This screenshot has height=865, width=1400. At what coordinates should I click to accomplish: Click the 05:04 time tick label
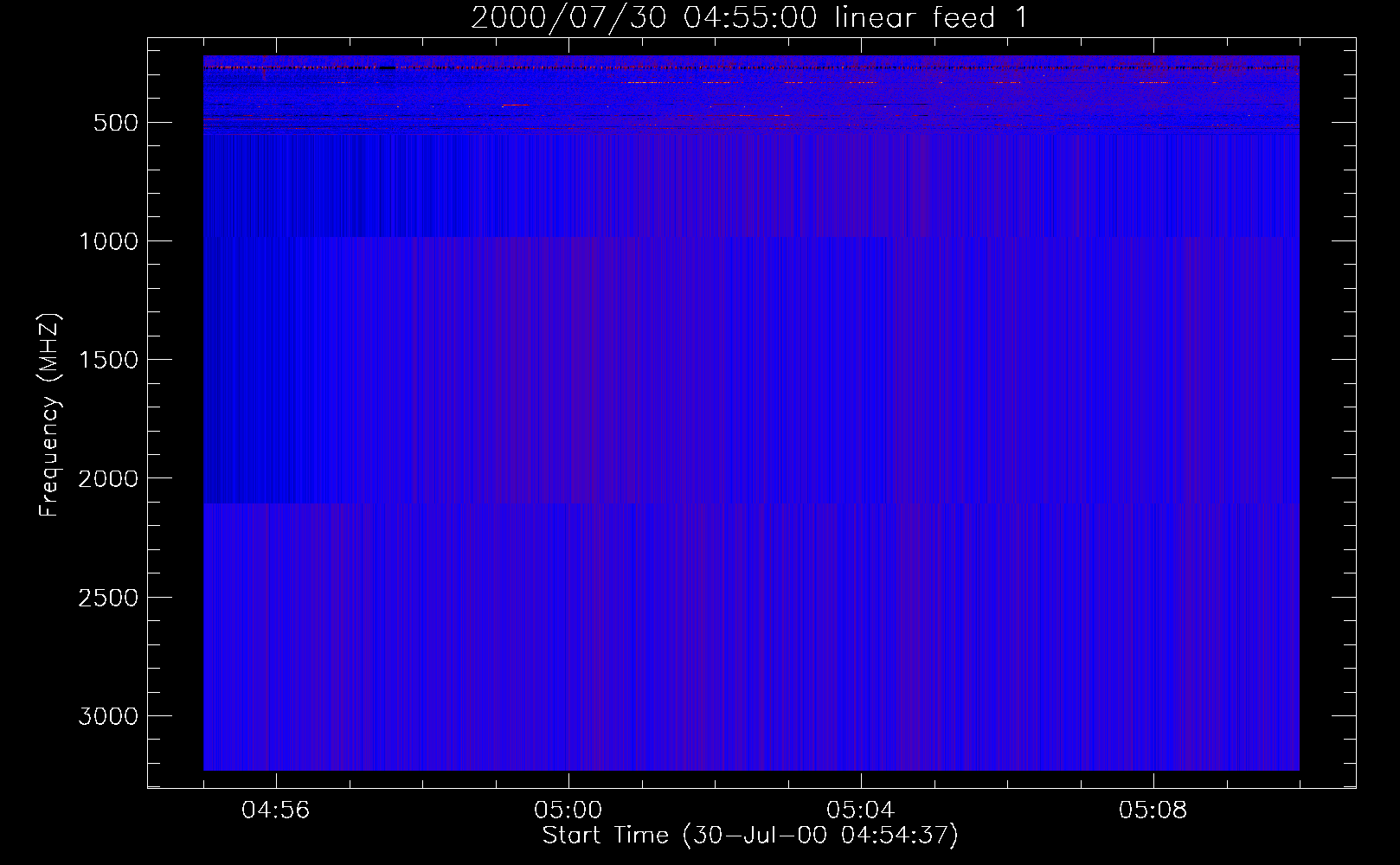pos(860,811)
